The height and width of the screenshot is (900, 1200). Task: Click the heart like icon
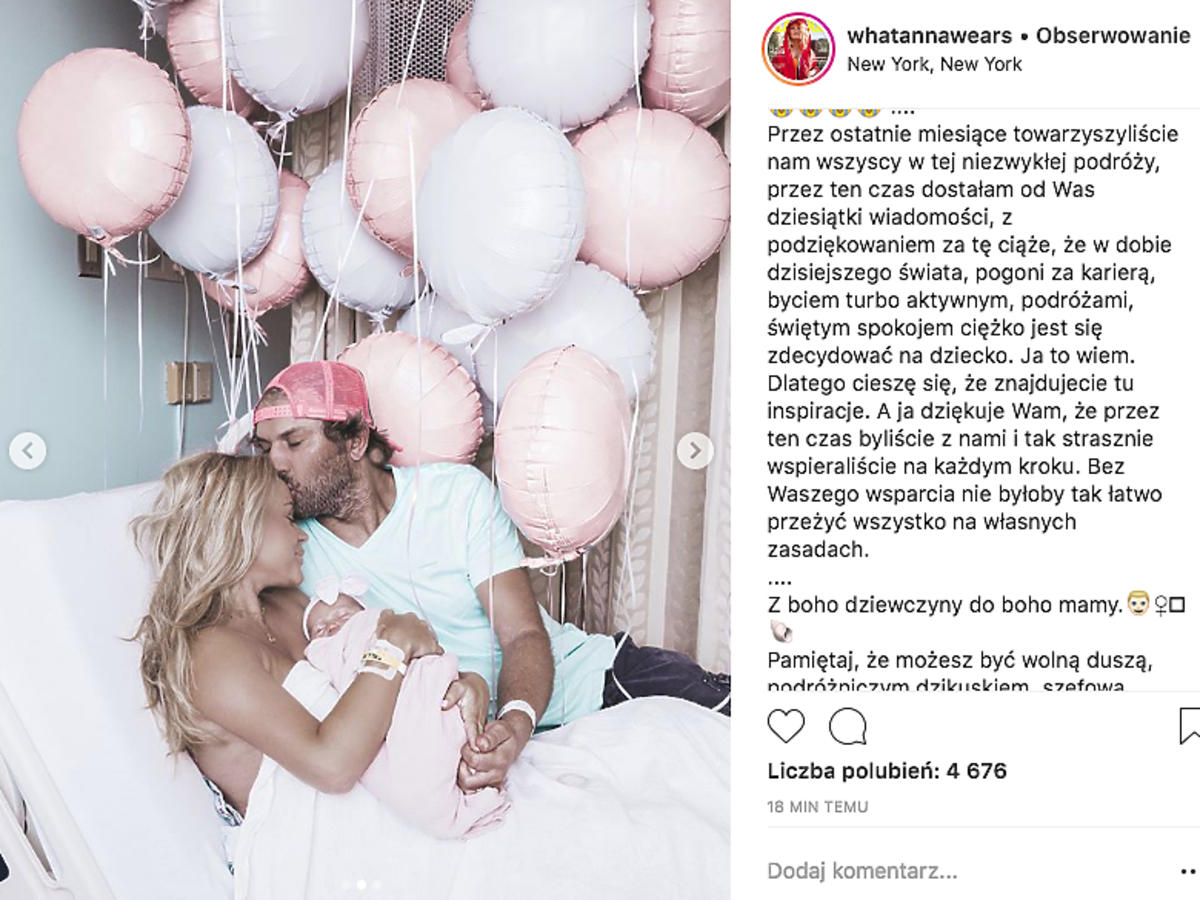pos(786,726)
